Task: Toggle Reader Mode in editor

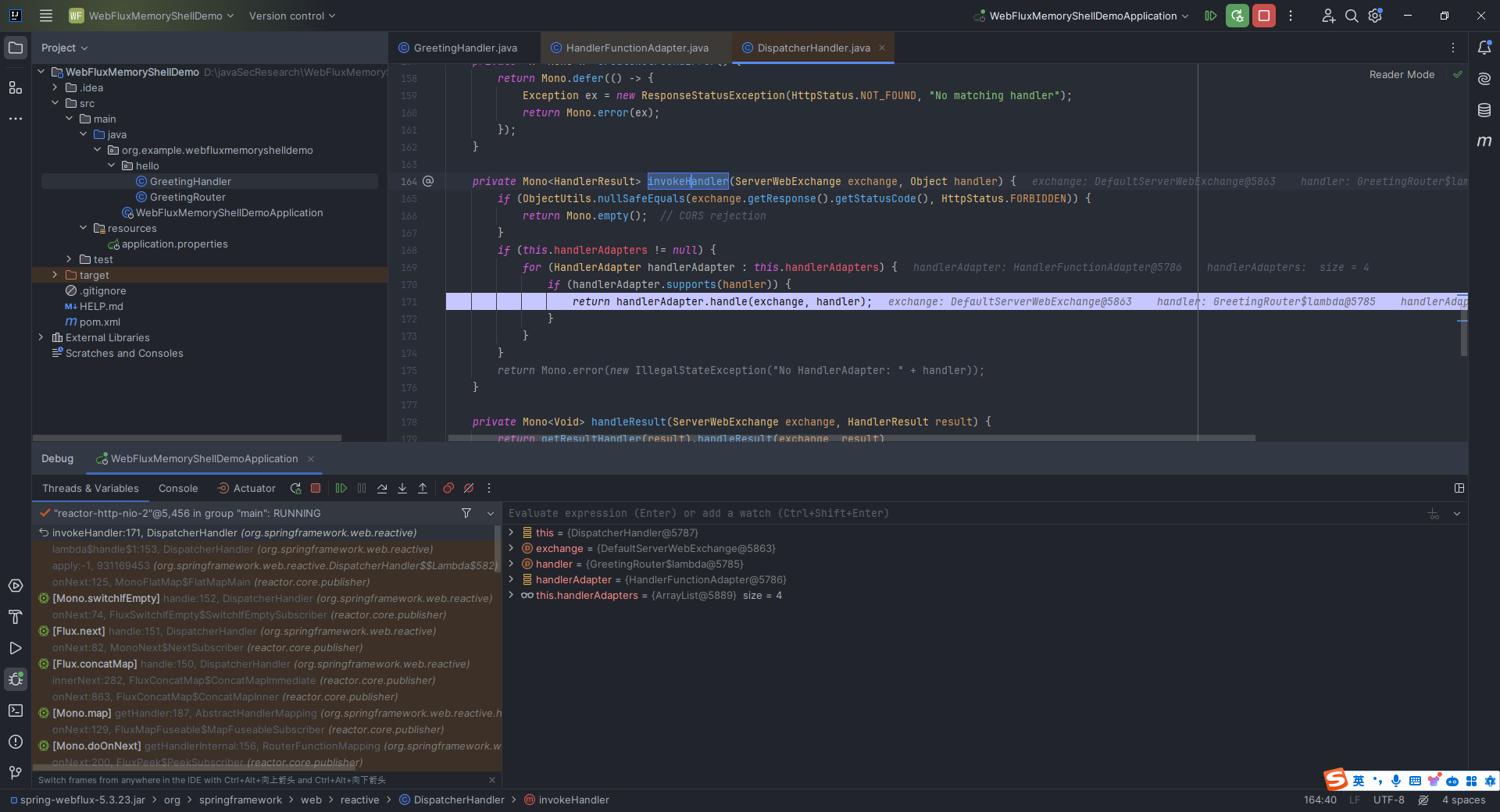Action: point(1402,75)
